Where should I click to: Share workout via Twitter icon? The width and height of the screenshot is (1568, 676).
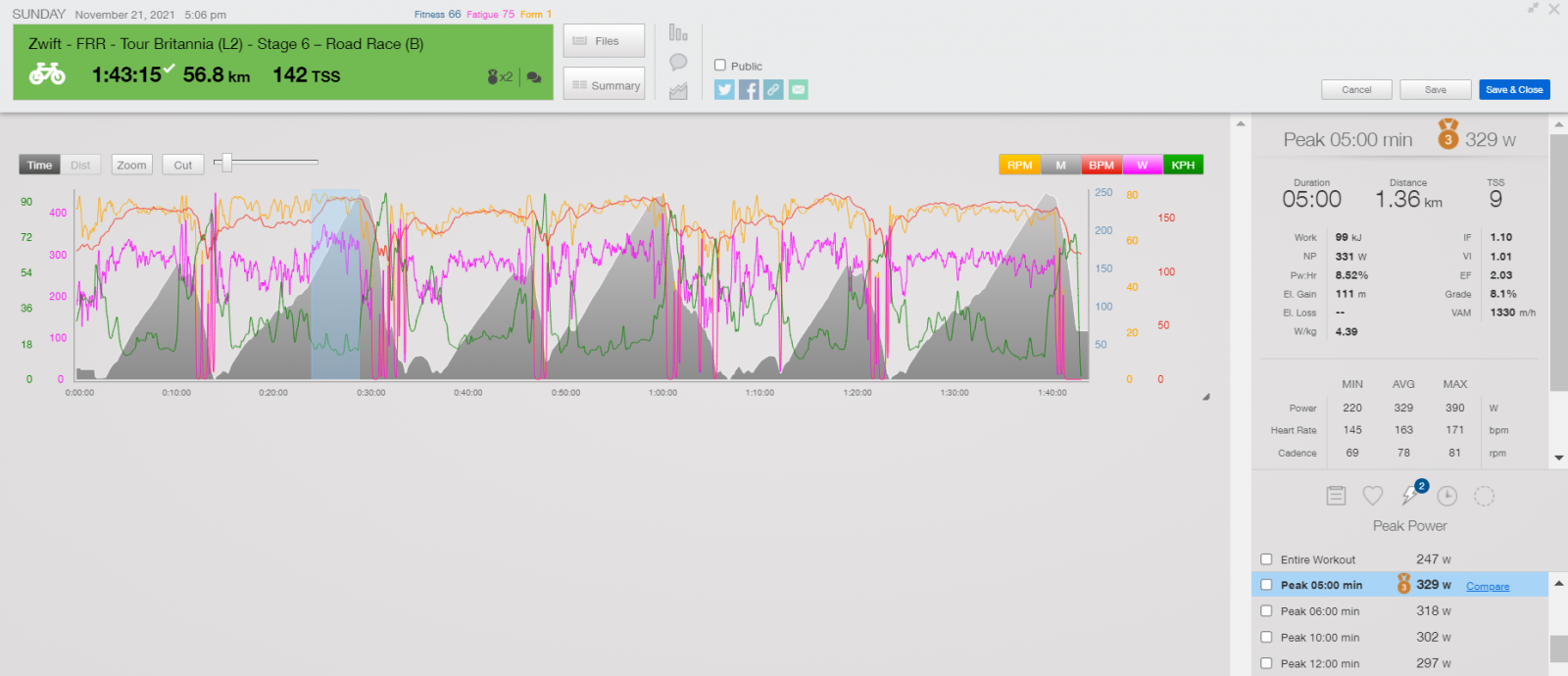click(724, 90)
